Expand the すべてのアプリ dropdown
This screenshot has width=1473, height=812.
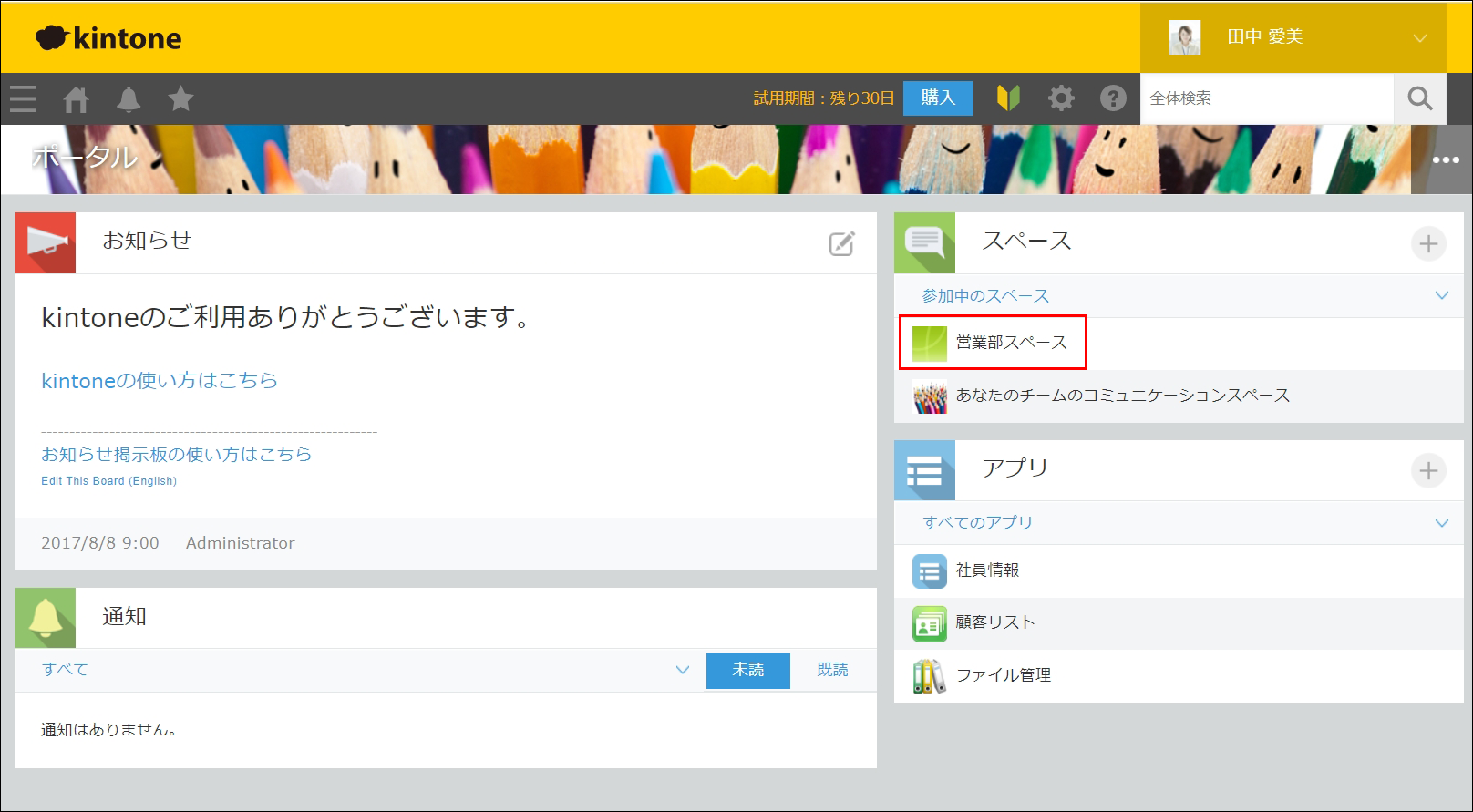(1441, 523)
